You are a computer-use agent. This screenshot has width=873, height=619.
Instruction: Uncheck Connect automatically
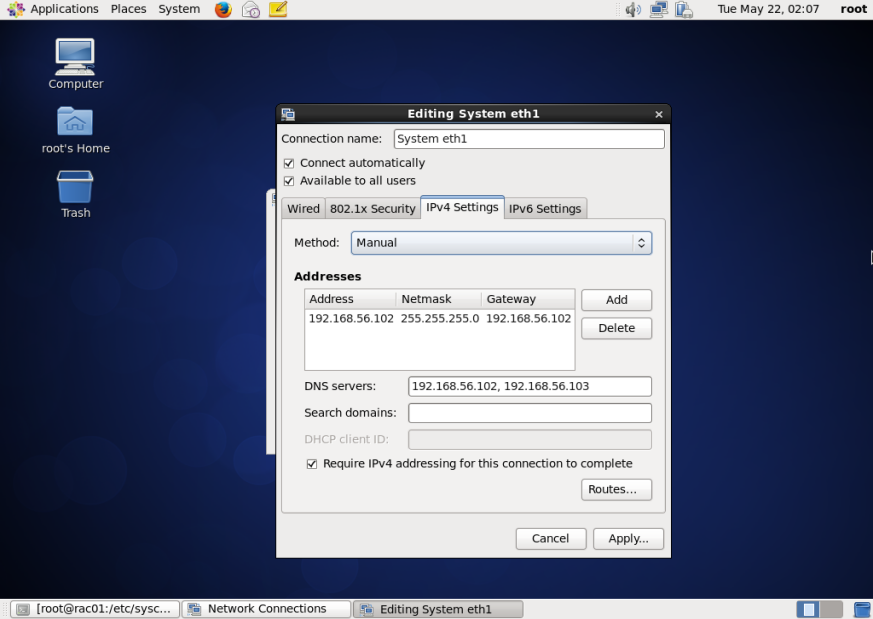[289, 163]
